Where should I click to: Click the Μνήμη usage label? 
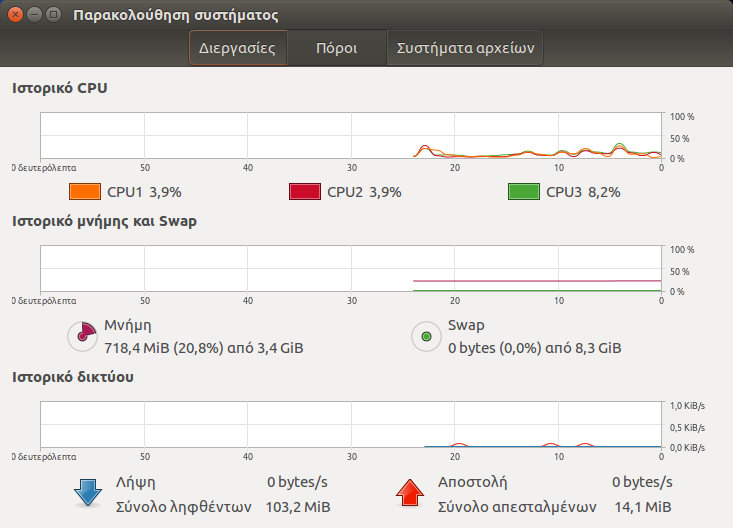204,348
